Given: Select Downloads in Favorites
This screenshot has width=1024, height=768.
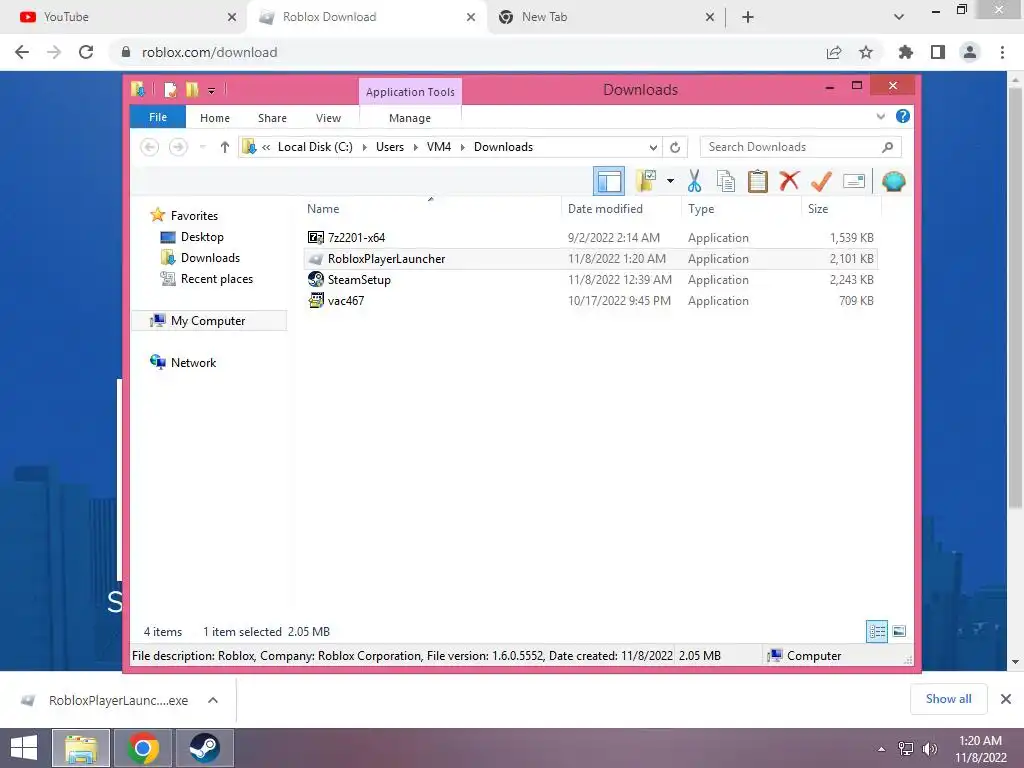Looking at the screenshot, I should click(210, 257).
